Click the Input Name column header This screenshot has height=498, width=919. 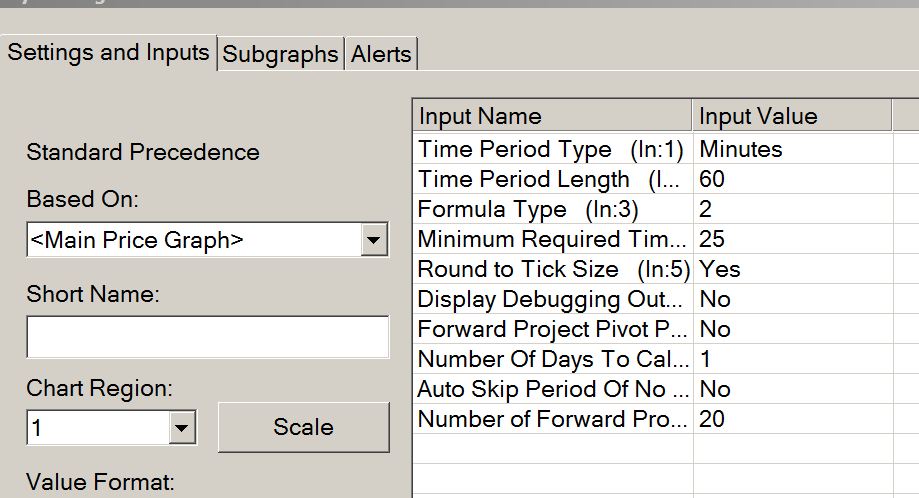point(551,116)
